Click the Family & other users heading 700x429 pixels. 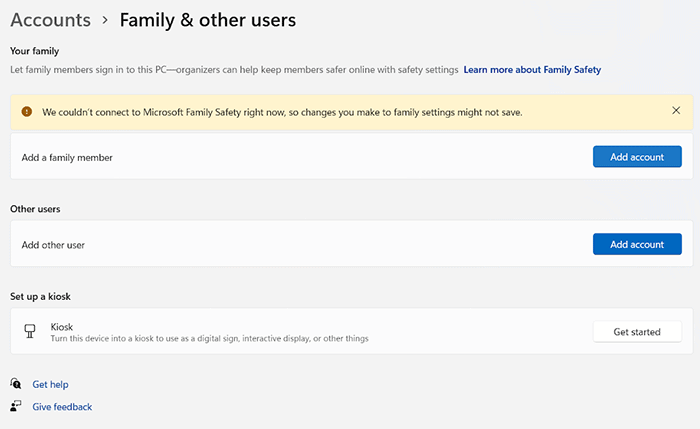[x=208, y=21]
